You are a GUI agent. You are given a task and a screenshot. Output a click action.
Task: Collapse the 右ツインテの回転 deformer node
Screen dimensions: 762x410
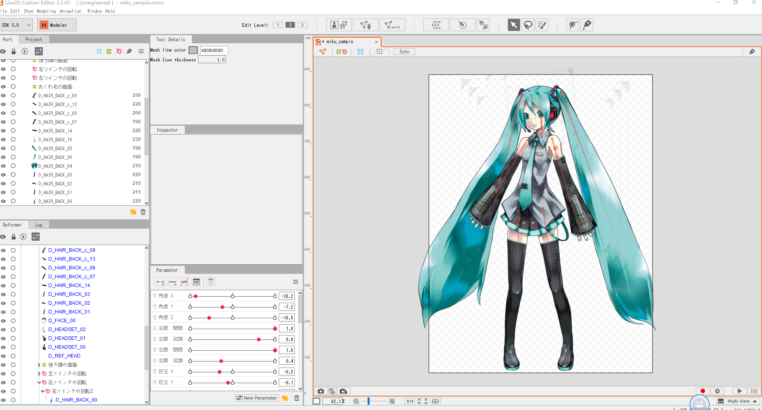point(39,382)
